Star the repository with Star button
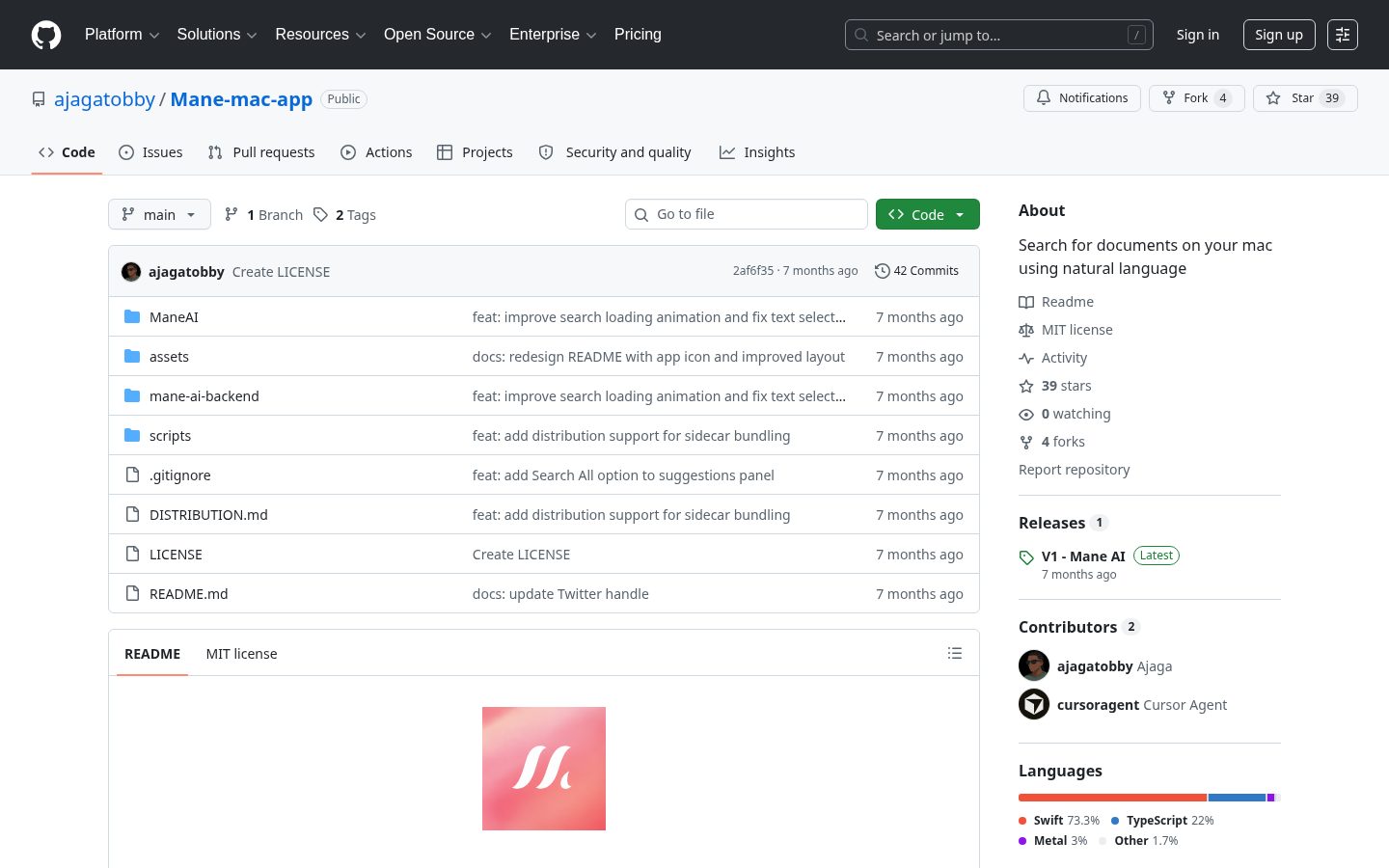 click(1305, 98)
